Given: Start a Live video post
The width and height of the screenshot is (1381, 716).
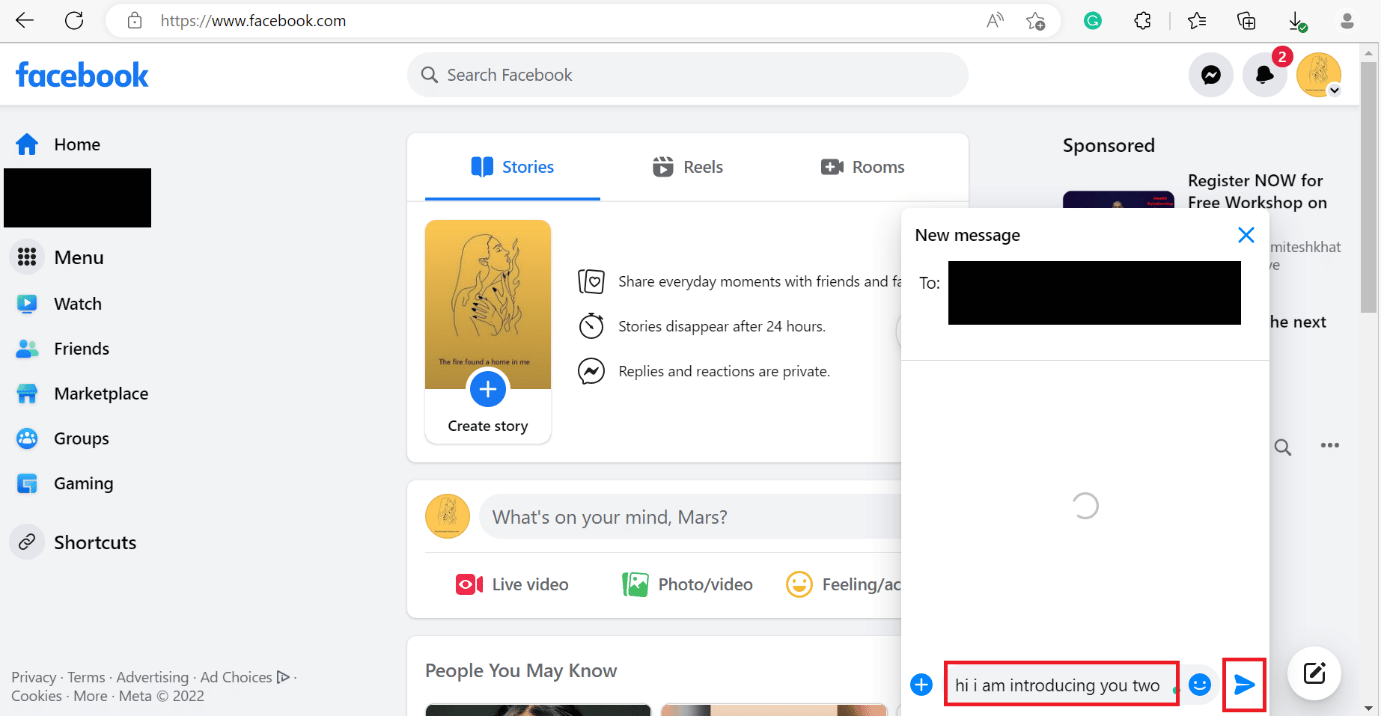Looking at the screenshot, I should click(x=512, y=584).
